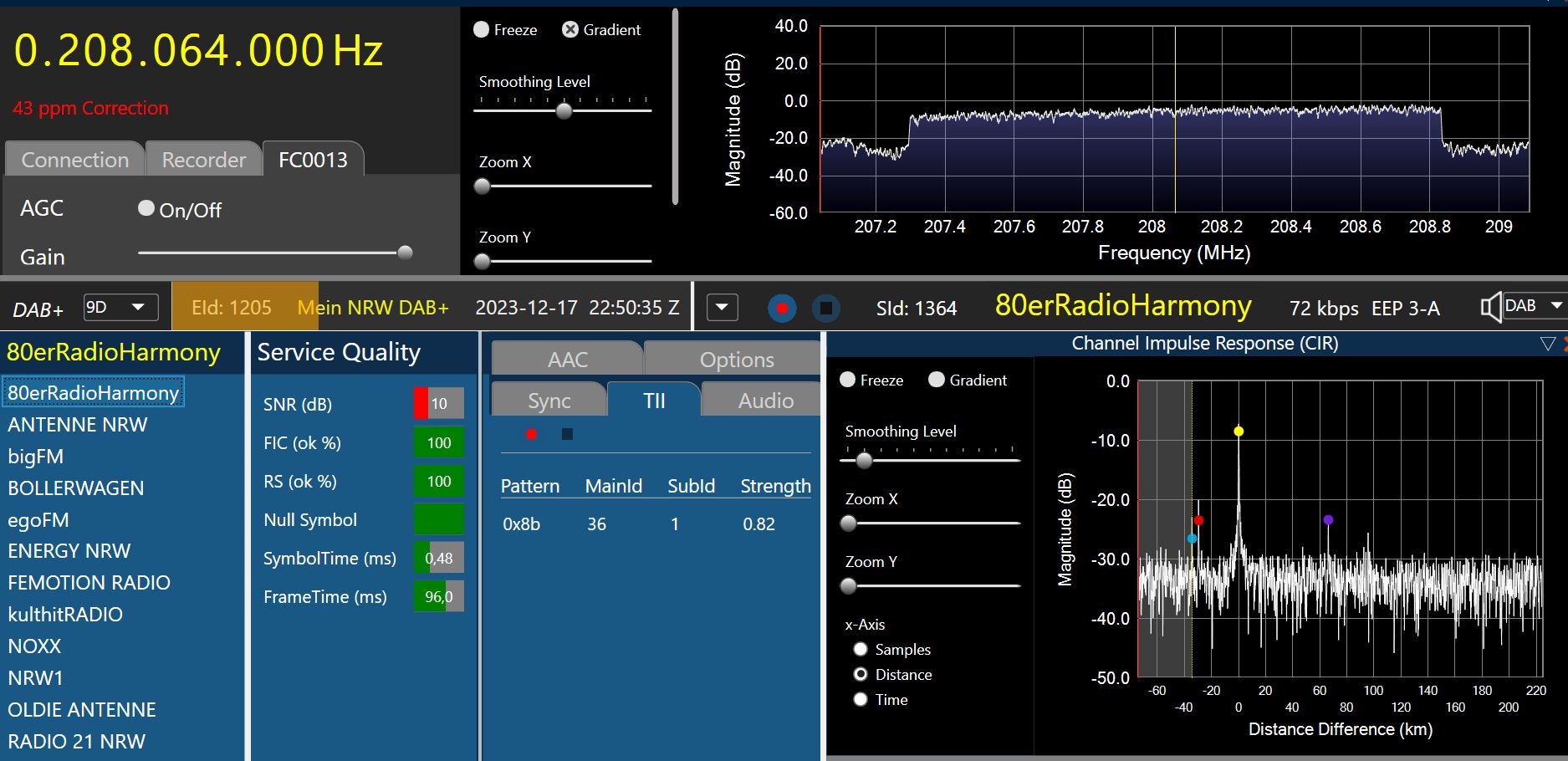Click the red marker in CIR plot
1568x761 pixels.
tap(1198, 520)
